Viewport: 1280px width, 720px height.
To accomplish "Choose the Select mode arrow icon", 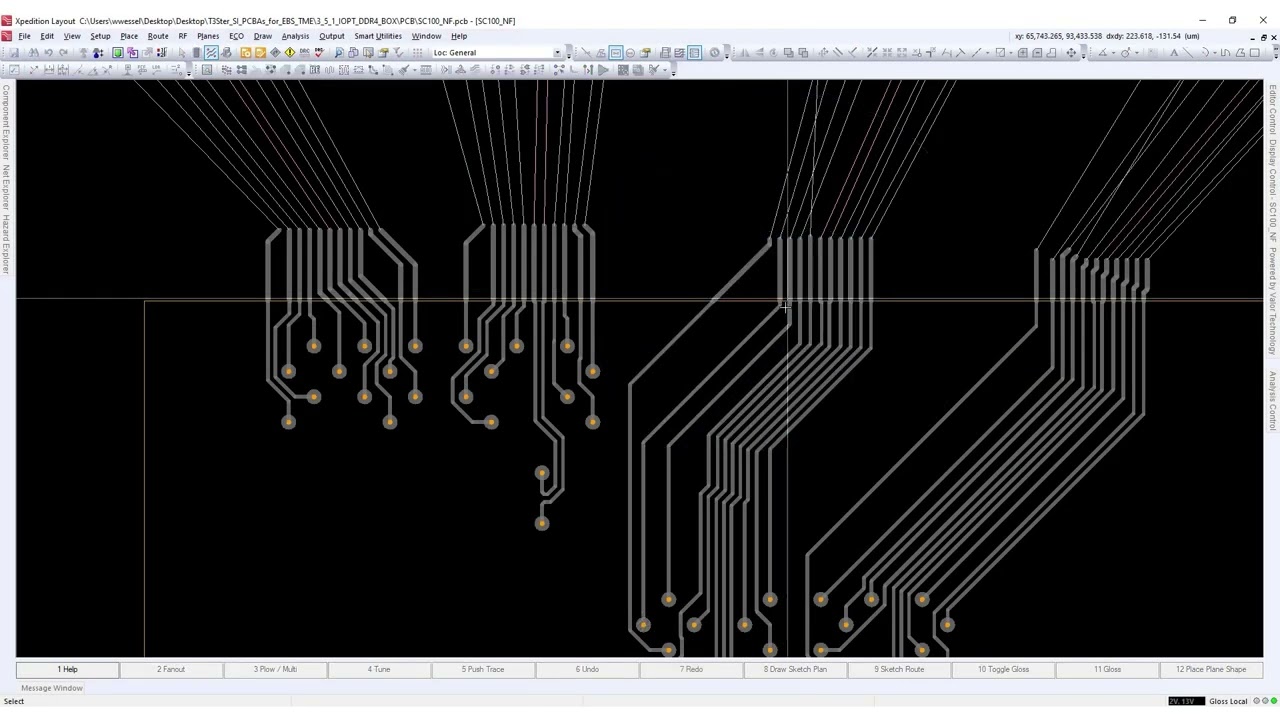I will (182, 53).
